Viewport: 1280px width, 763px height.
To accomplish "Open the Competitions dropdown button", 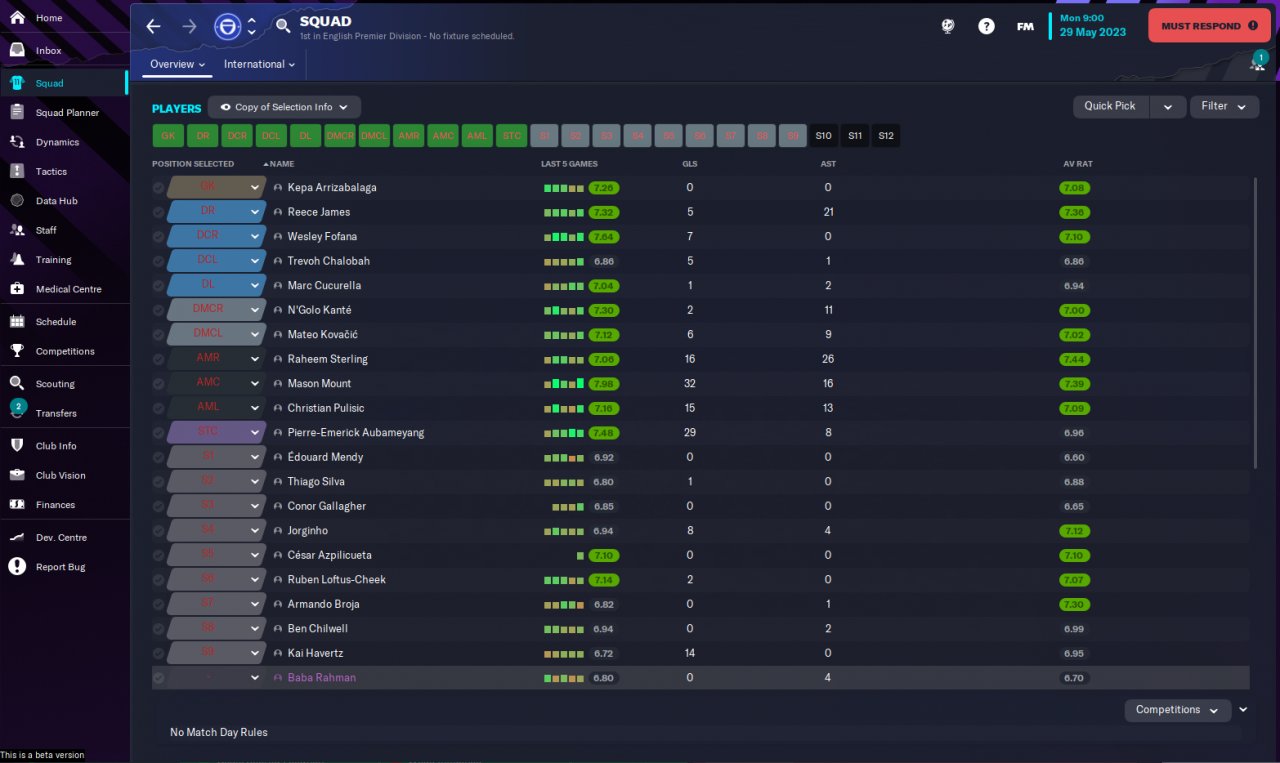I will click(1178, 710).
